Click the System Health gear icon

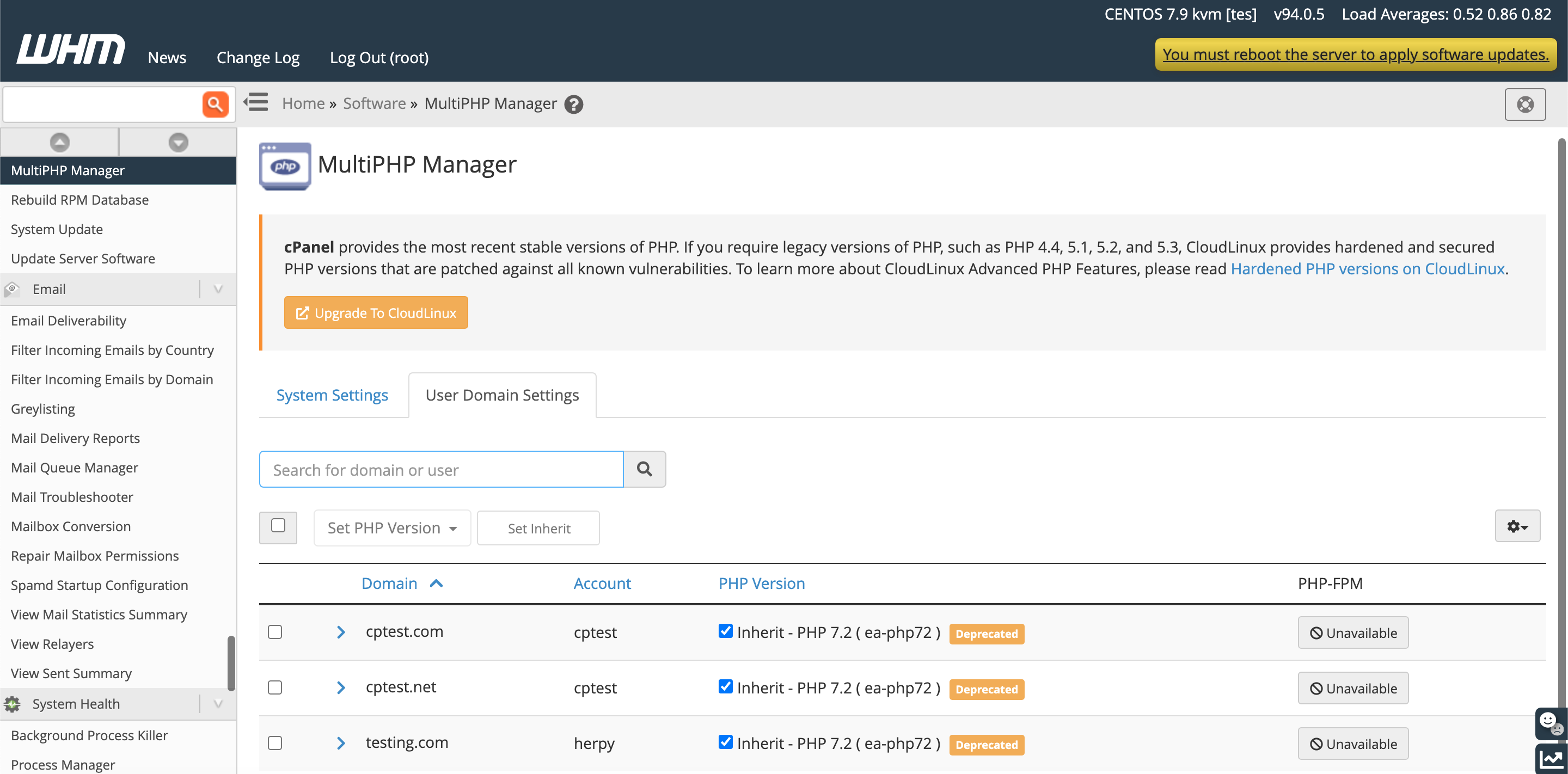click(12, 704)
